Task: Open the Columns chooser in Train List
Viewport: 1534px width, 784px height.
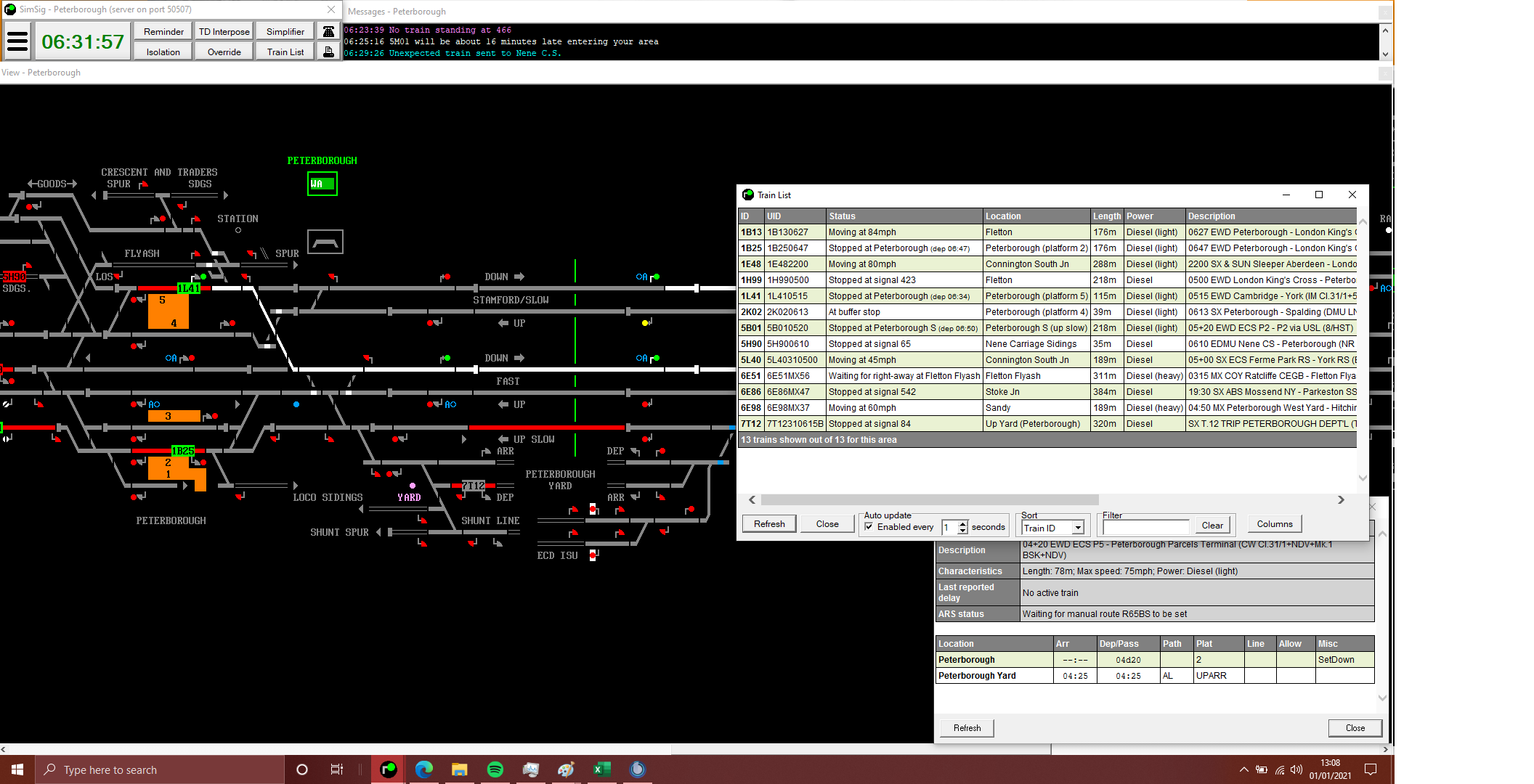Action: tap(1275, 524)
